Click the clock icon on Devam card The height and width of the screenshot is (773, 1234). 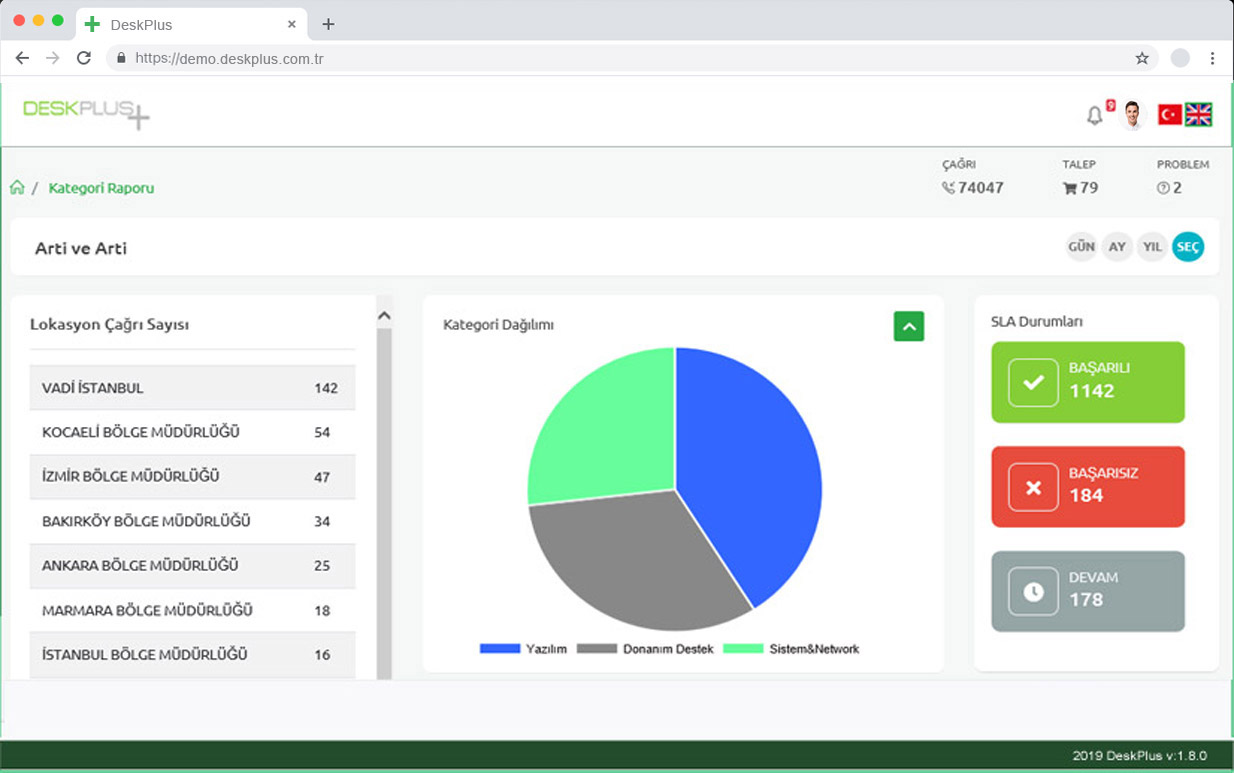pos(1033,592)
